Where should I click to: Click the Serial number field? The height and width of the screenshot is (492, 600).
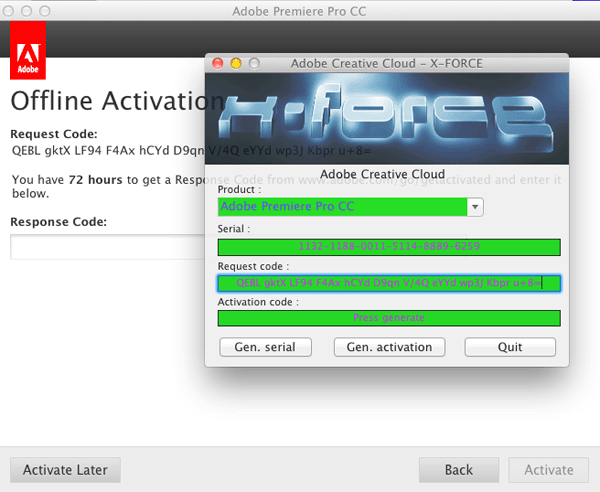[389, 247]
